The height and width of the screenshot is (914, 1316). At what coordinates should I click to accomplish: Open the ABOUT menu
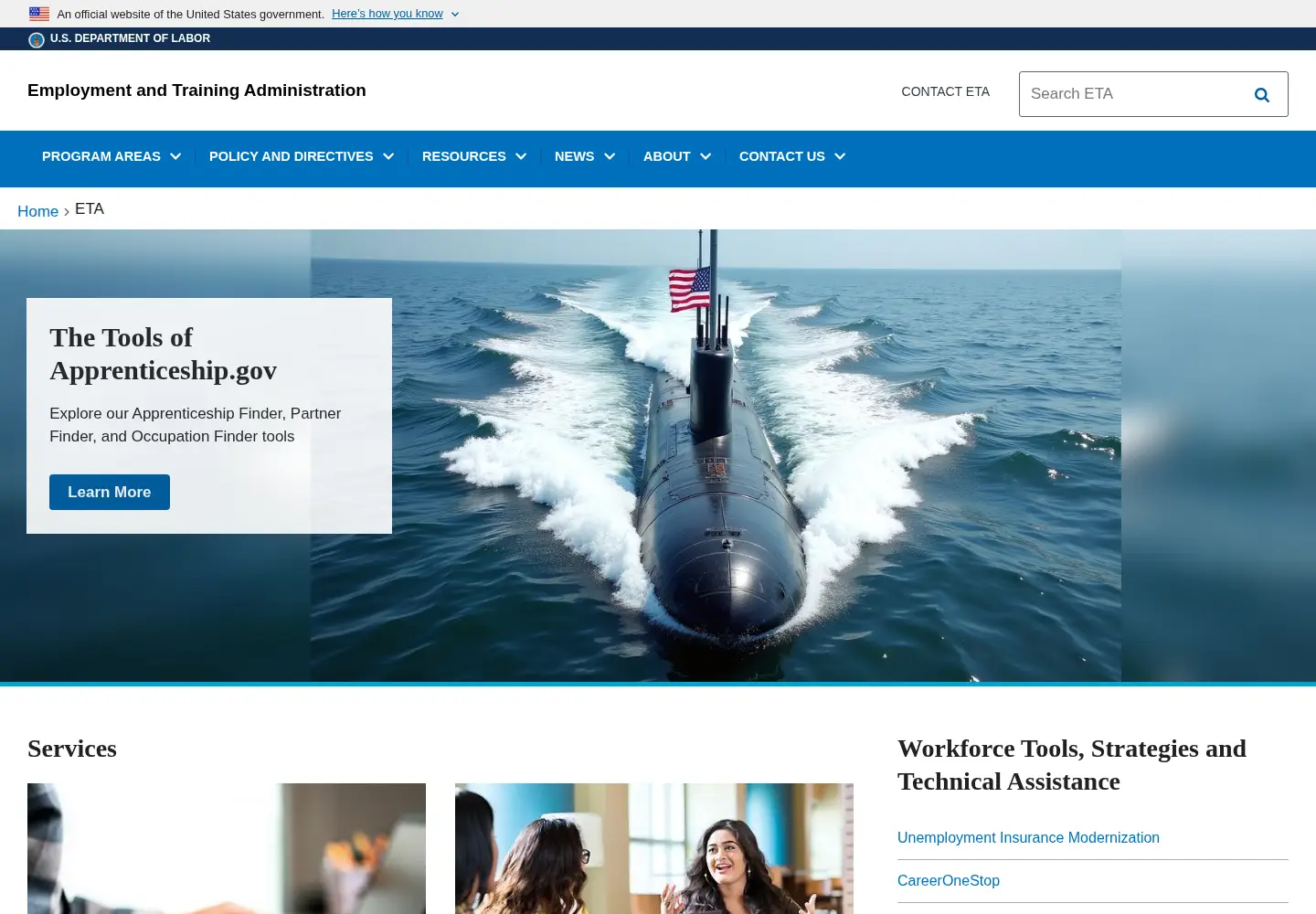tap(667, 156)
